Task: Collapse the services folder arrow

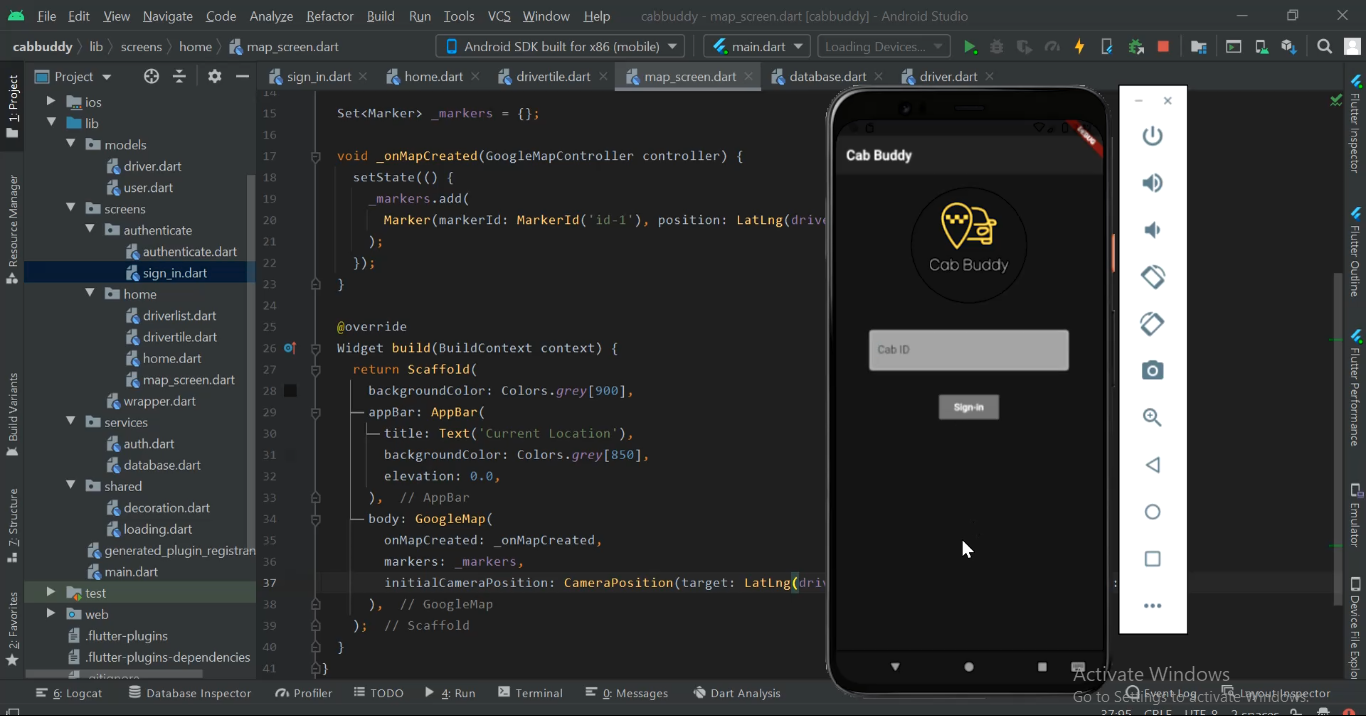Action: point(71,421)
